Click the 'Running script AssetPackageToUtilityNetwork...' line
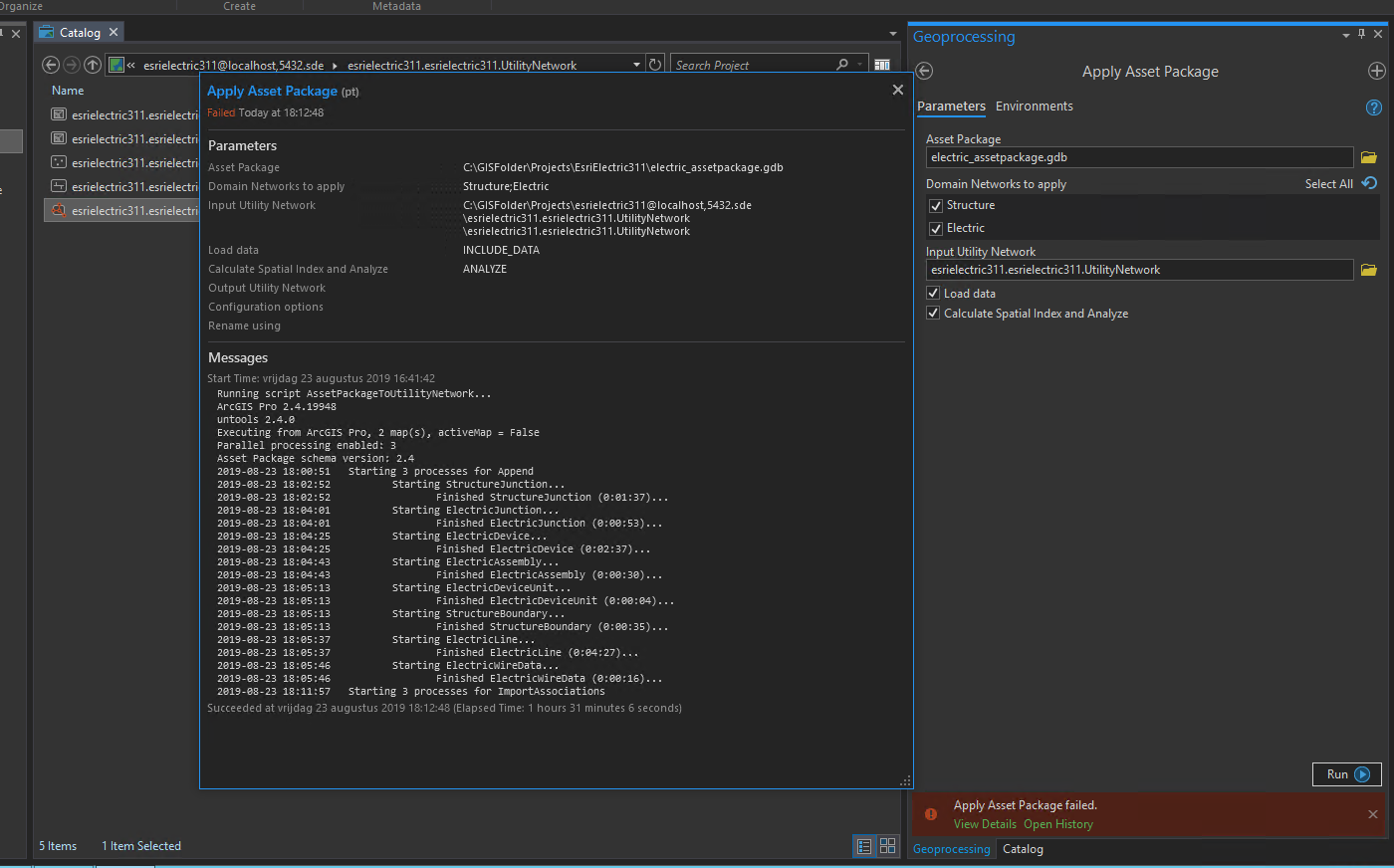1394x868 pixels. pos(354,394)
